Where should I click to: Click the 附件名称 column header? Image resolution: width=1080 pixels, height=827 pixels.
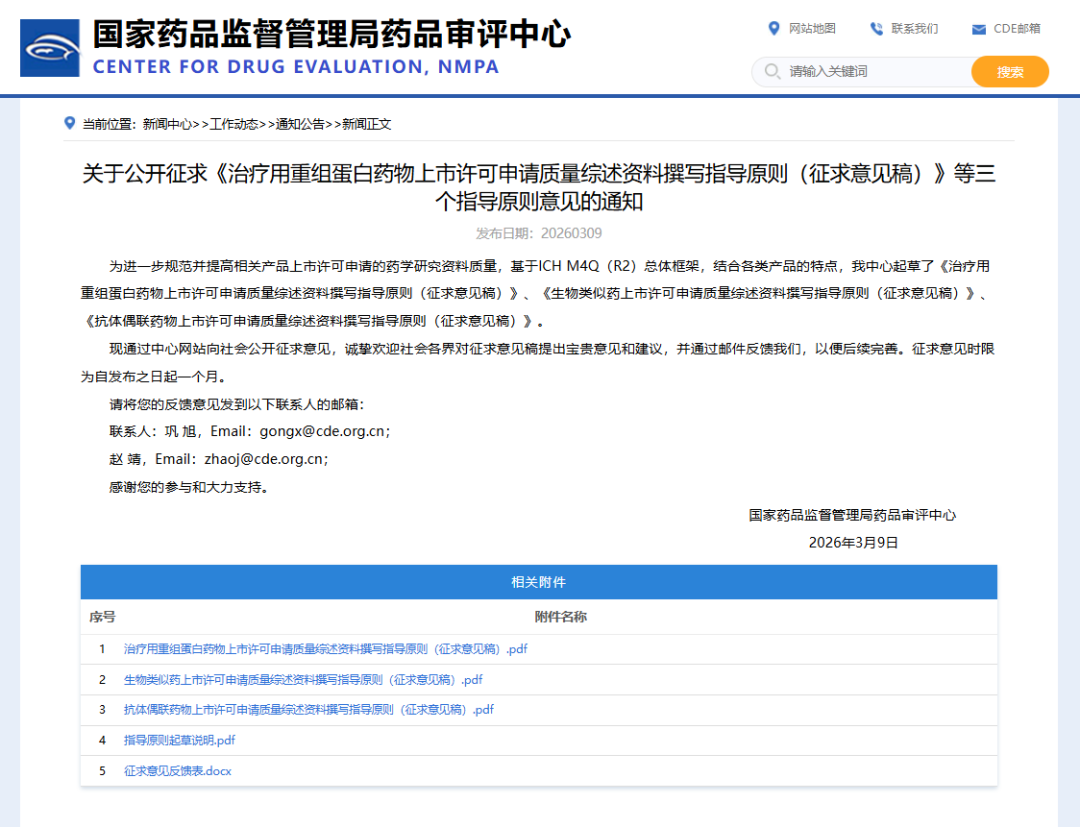(561, 617)
